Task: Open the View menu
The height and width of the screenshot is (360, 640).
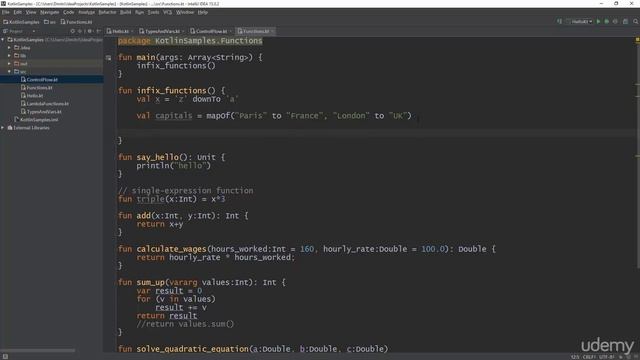Action: tap(31, 12)
